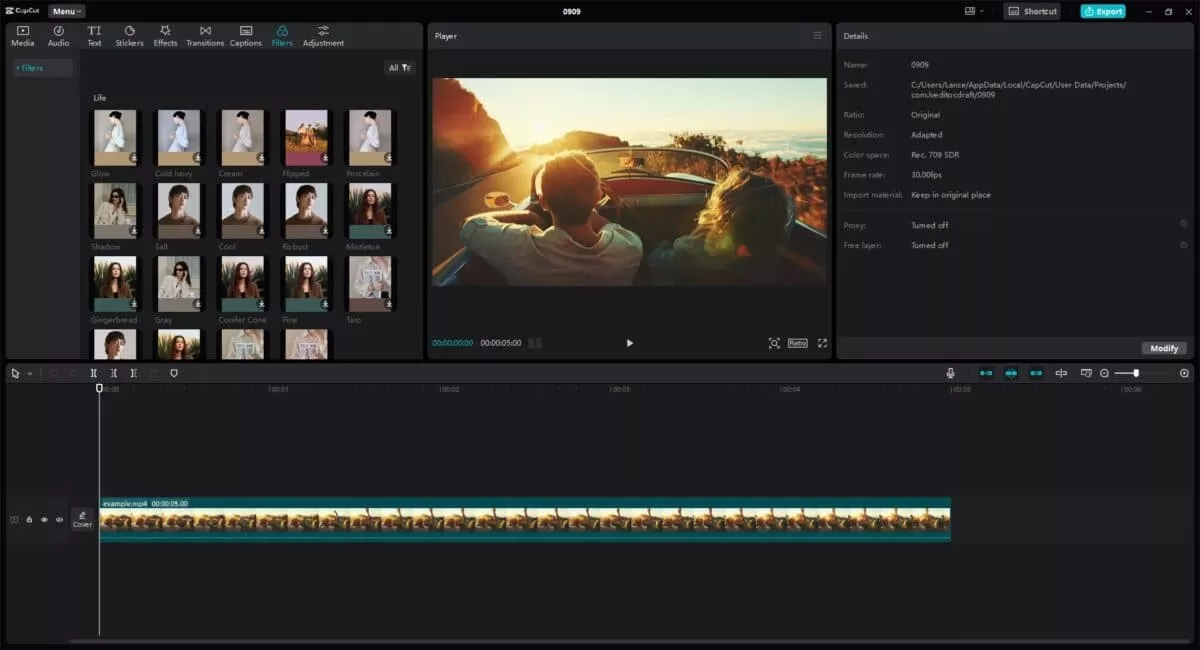Image resolution: width=1200 pixels, height=650 pixels.
Task: Hide the video track with the eye toggle
Action: (44, 519)
